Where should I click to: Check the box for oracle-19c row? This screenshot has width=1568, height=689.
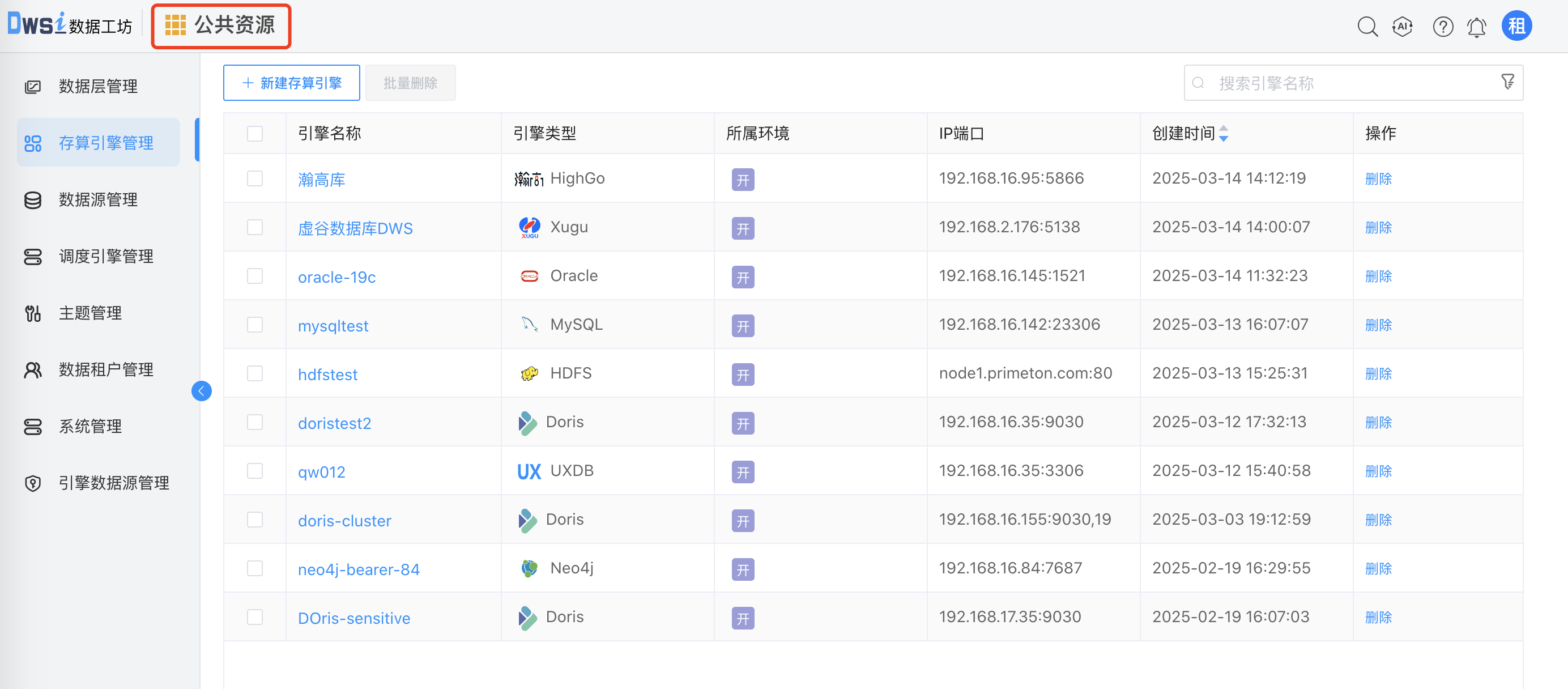[255, 277]
